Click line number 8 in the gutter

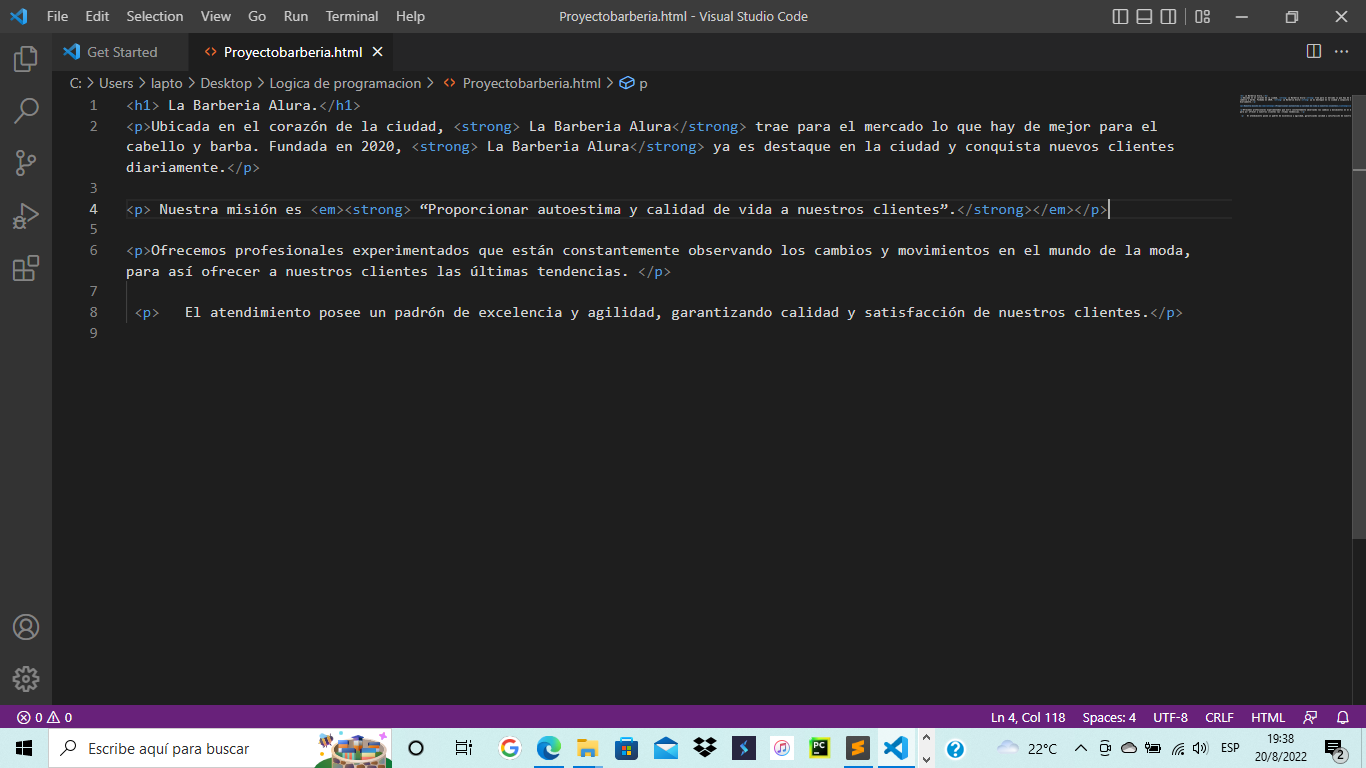coord(93,312)
